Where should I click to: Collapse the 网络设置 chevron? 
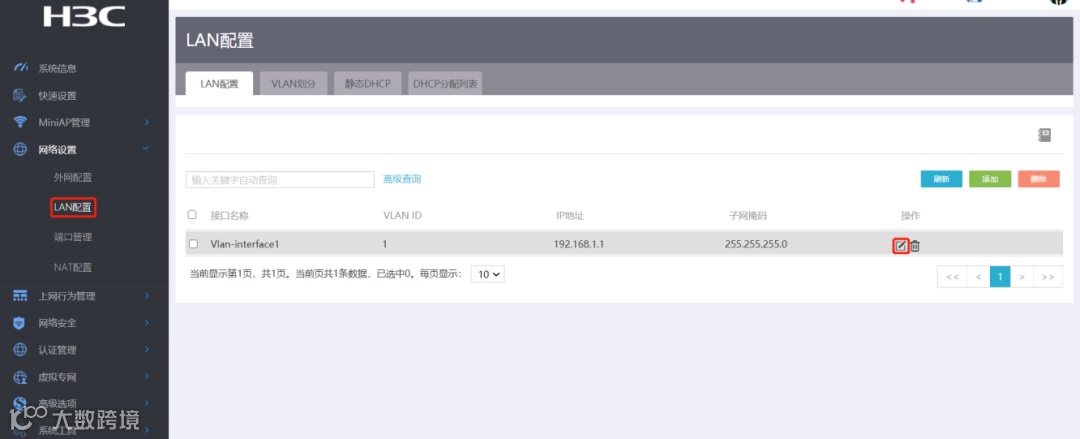pyautogui.click(x=146, y=149)
